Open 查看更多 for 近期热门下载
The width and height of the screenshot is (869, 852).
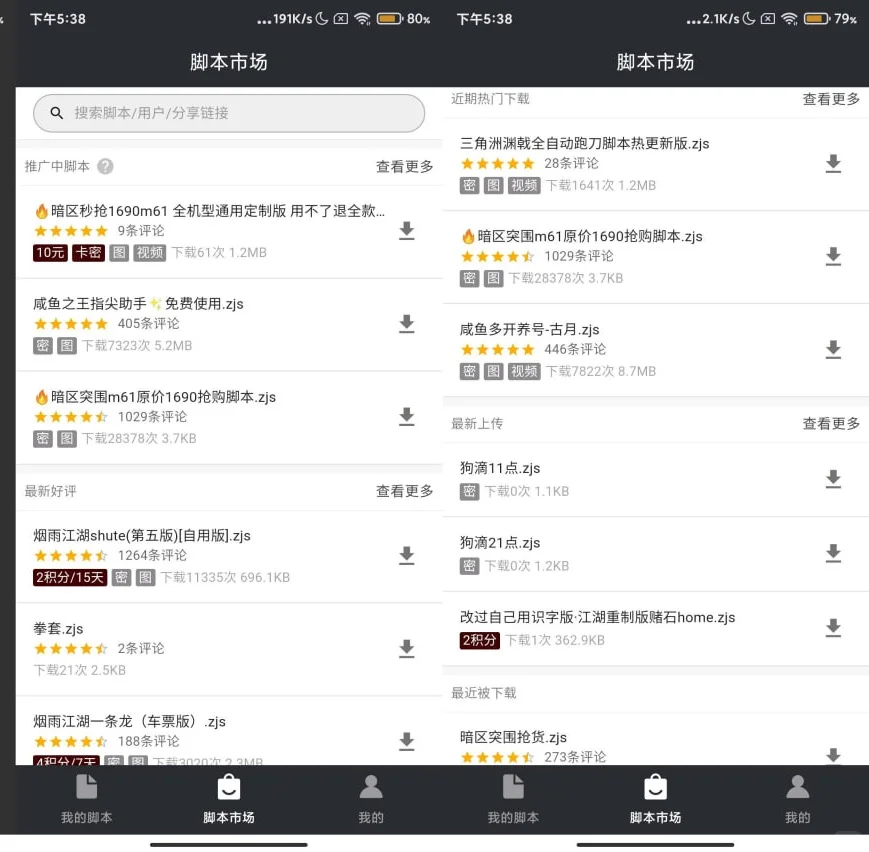[830, 100]
